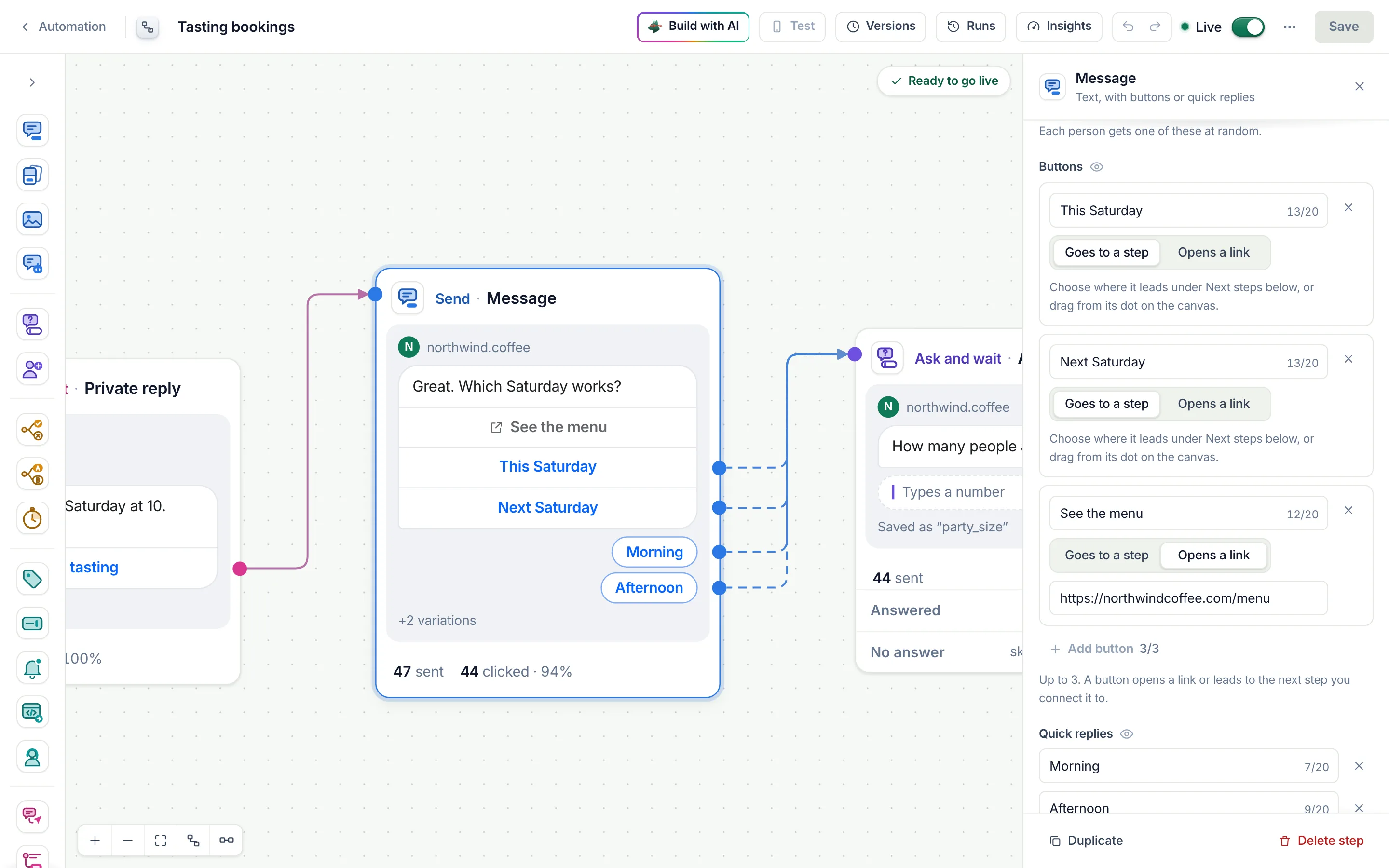
Task: Click the Ready to go live badge
Action: pos(943,81)
